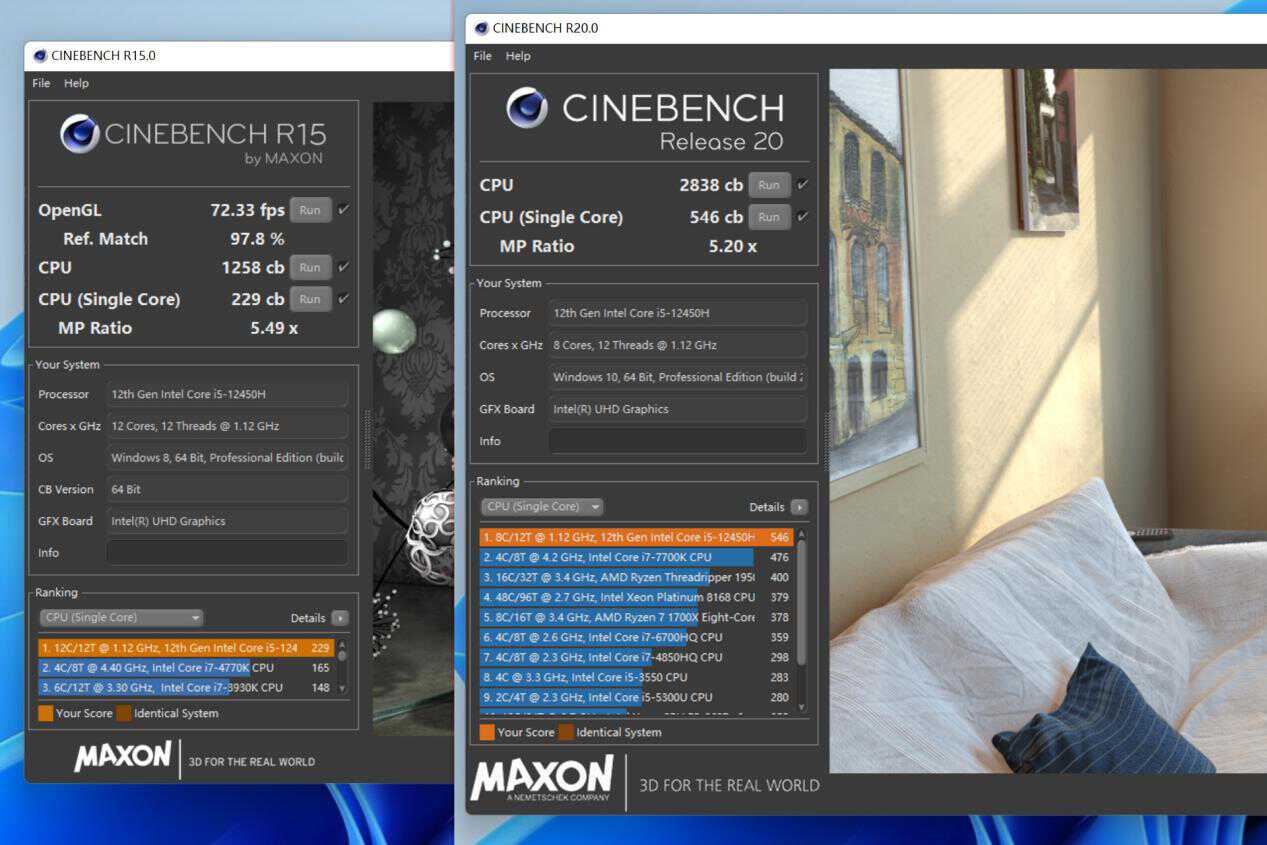Click the CB Version field in R15
Image resolution: width=1267 pixels, height=845 pixels.
[x=227, y=489]
